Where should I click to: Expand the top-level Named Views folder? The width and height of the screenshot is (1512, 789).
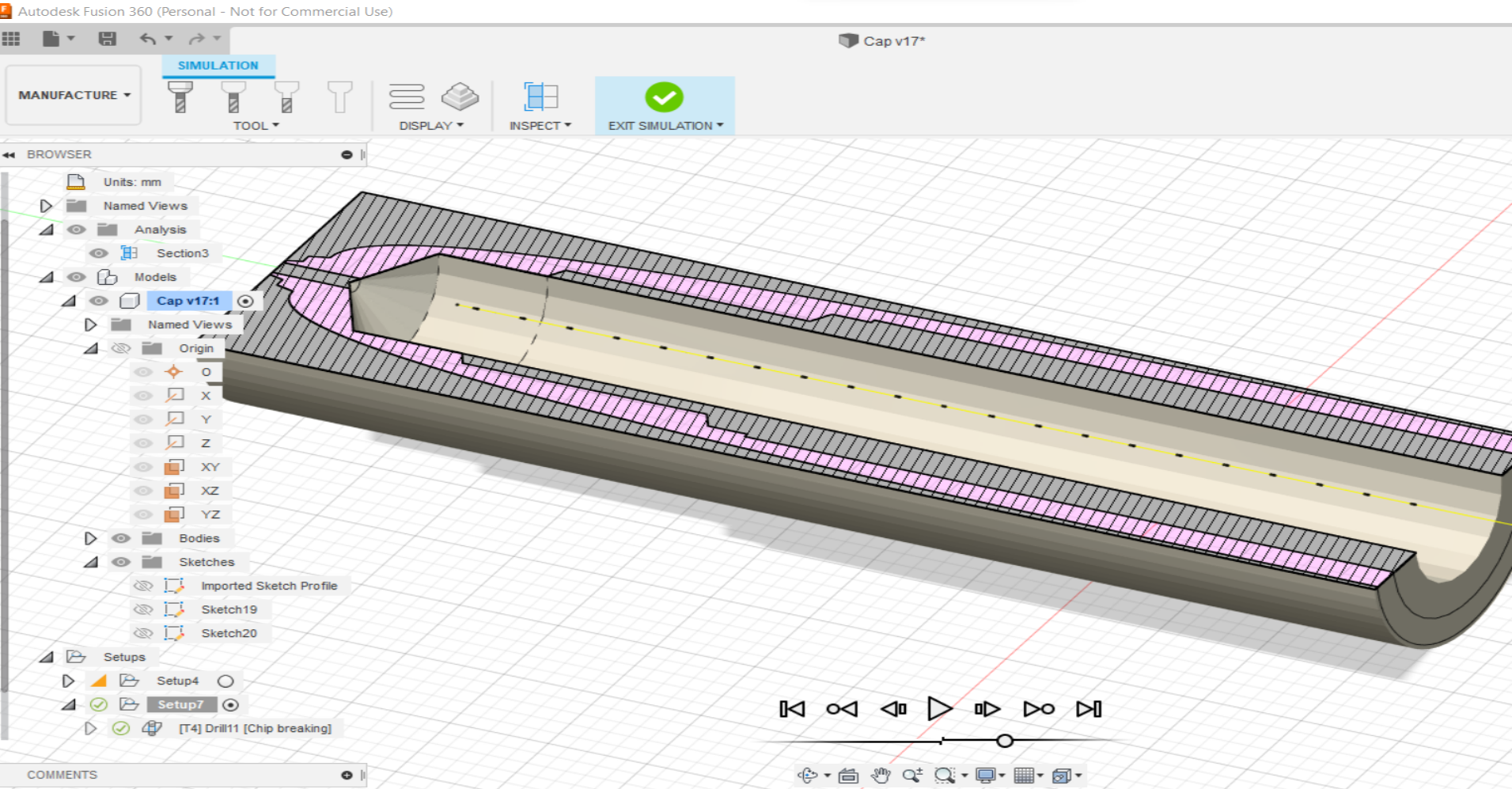pos(46,206)
